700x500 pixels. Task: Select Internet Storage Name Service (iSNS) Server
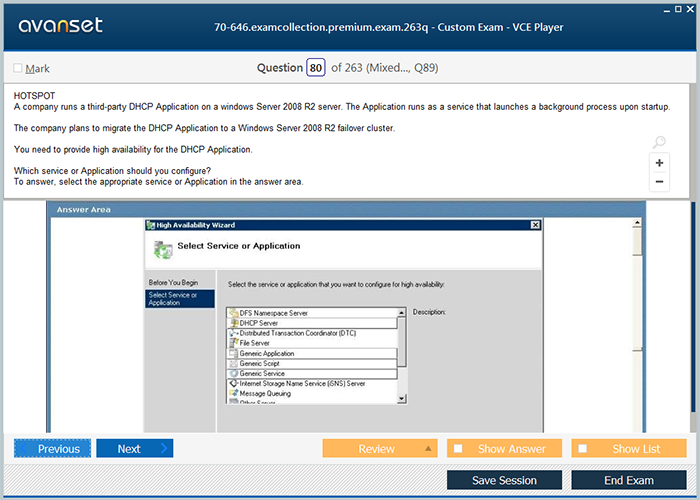coord(312,383)
